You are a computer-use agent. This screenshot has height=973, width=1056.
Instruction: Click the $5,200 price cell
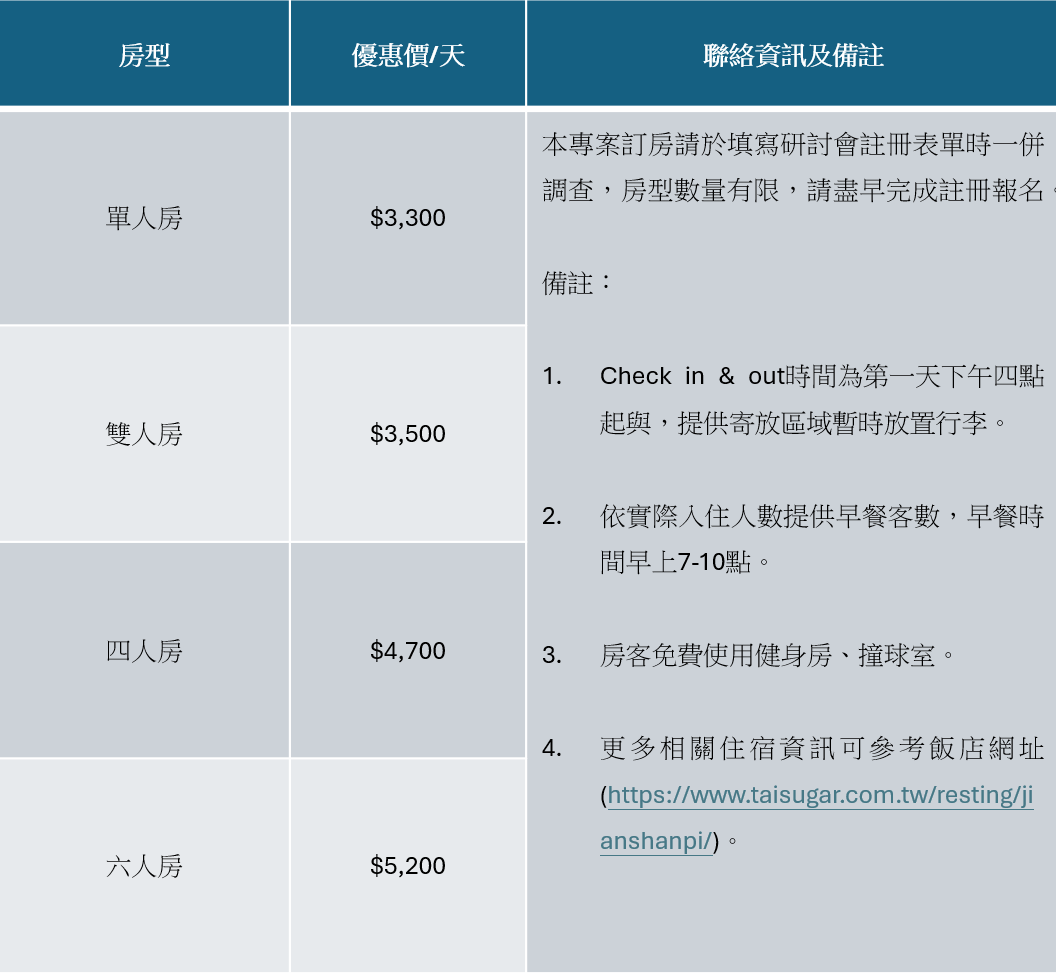(408, 866)
